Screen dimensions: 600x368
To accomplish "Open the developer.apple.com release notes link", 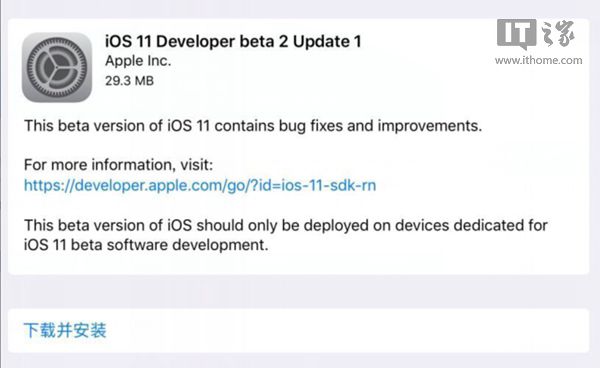I will (x=200, y=185).
